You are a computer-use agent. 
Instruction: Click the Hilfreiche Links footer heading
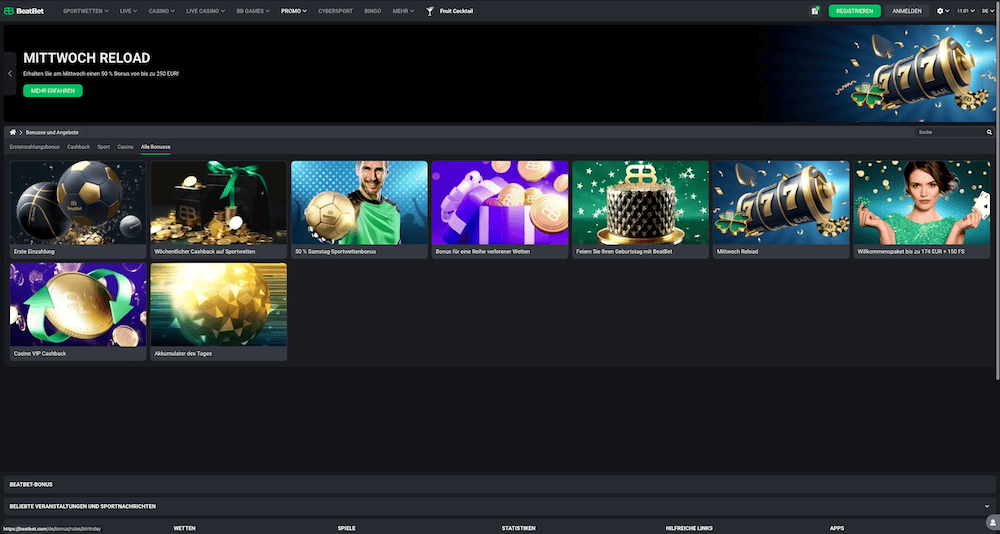point(689,528)
